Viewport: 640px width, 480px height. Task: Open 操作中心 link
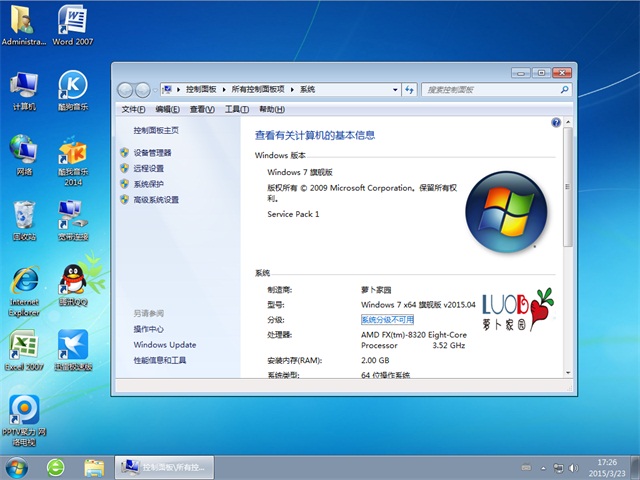pos(149,329)
